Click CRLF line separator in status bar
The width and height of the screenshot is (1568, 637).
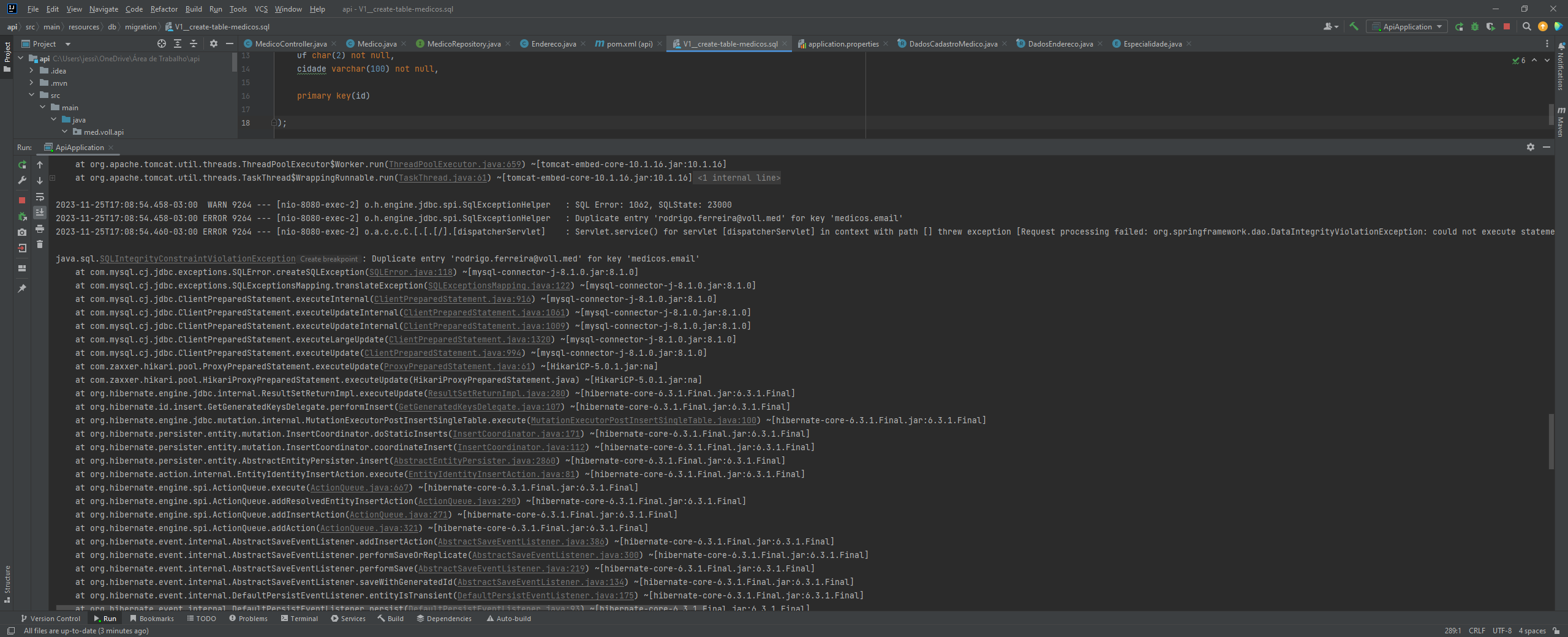tap(1477, 631)
